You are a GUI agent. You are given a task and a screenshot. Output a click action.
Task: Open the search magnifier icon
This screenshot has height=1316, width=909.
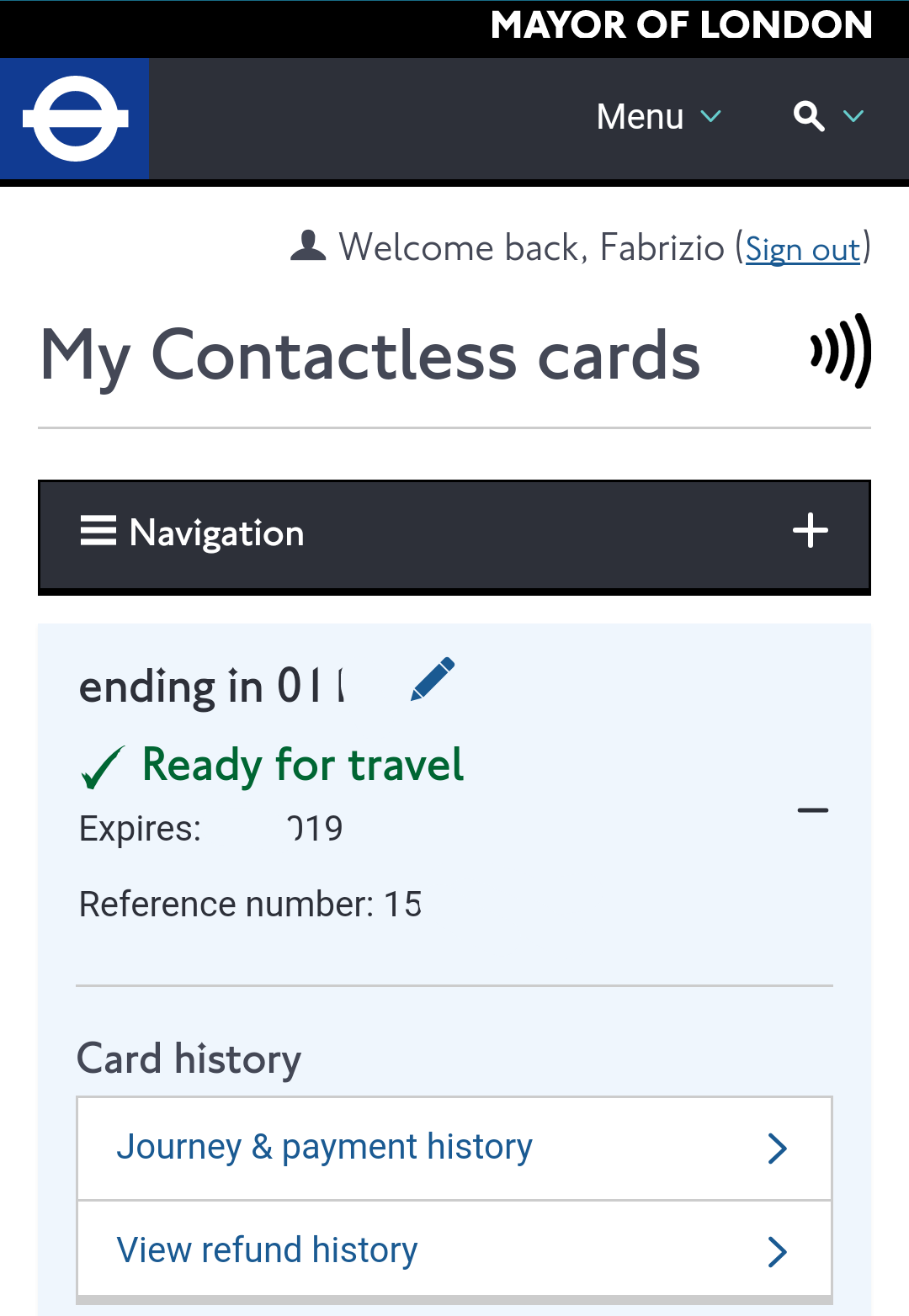[808, 116]
